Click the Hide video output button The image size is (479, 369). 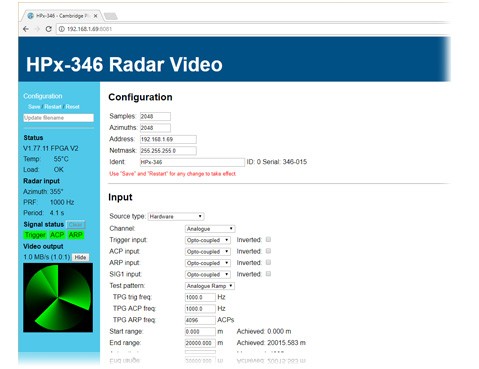coord(80,257)
